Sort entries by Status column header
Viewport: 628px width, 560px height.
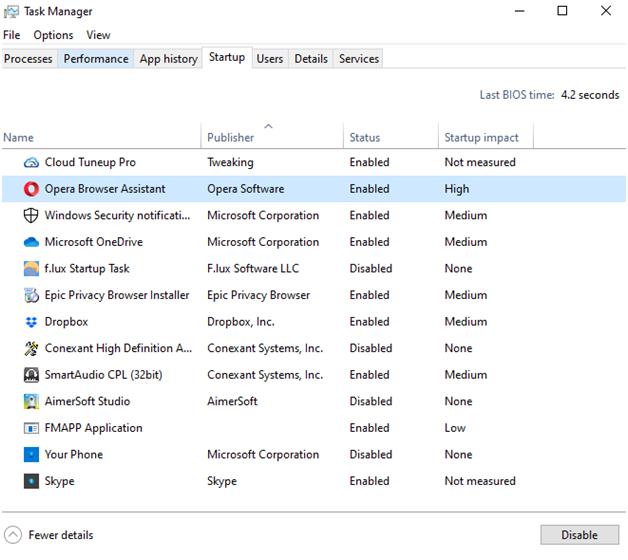365,138
